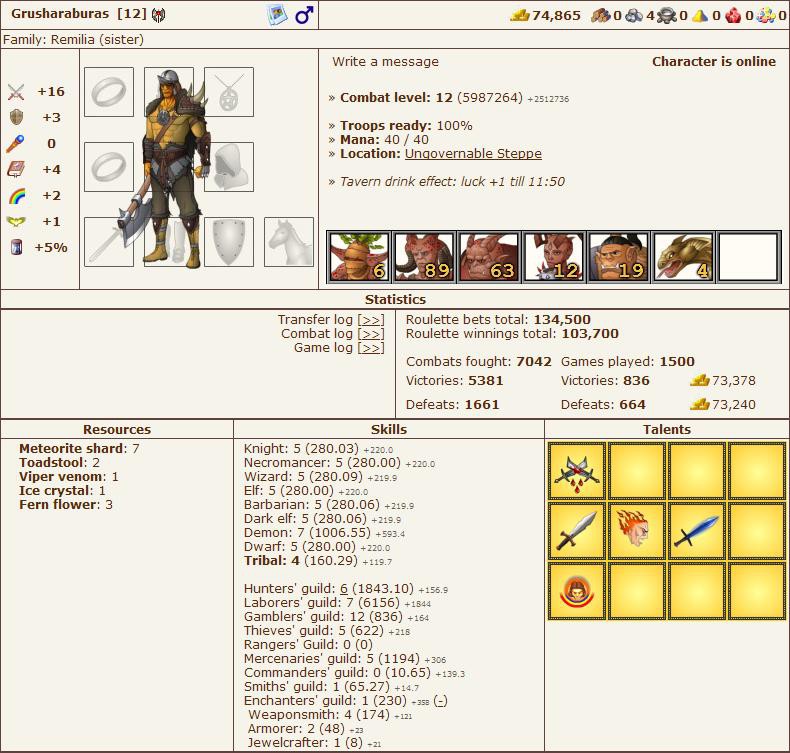Open the amulet necklace equipment slot
This screenshot has height=753, width=790.
229,92
